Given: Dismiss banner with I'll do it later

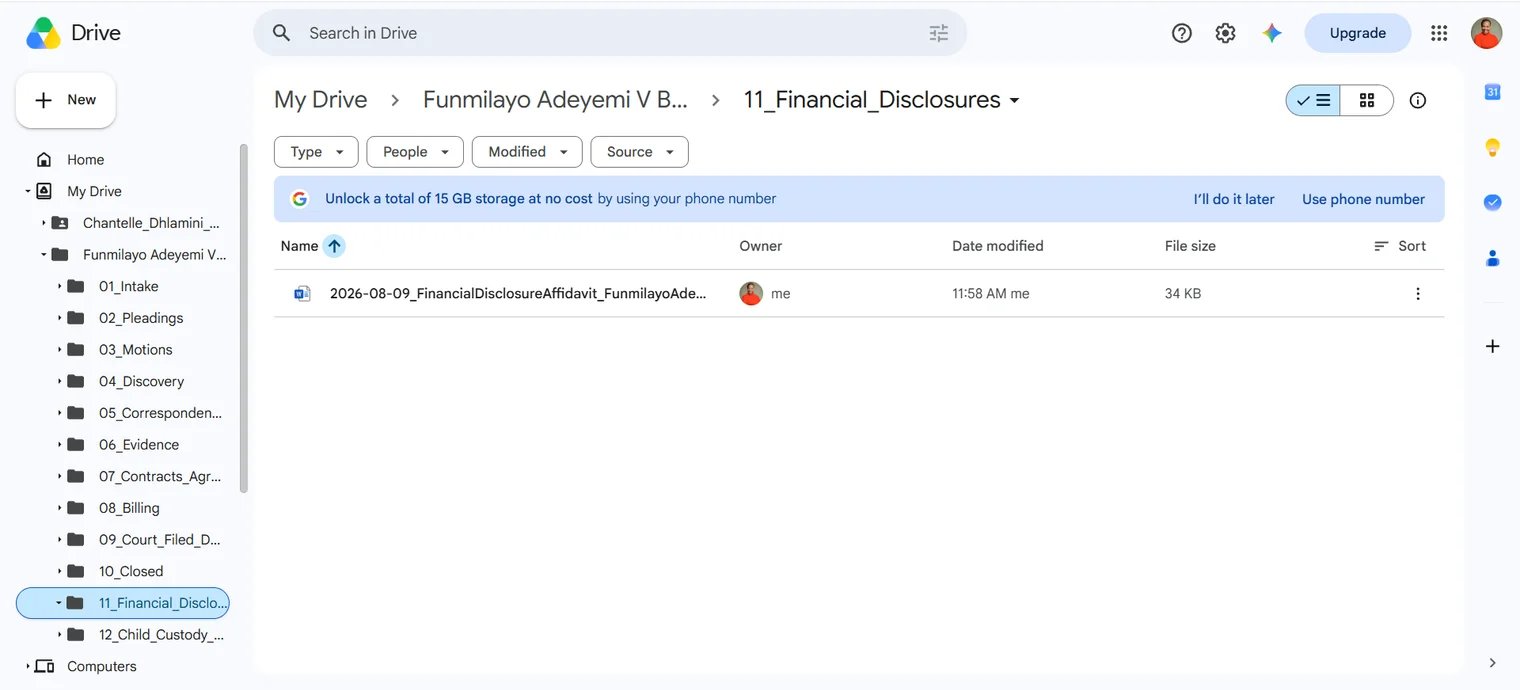Looking at the screenshot, I should pyautogui.click(x=1234, y=199).
